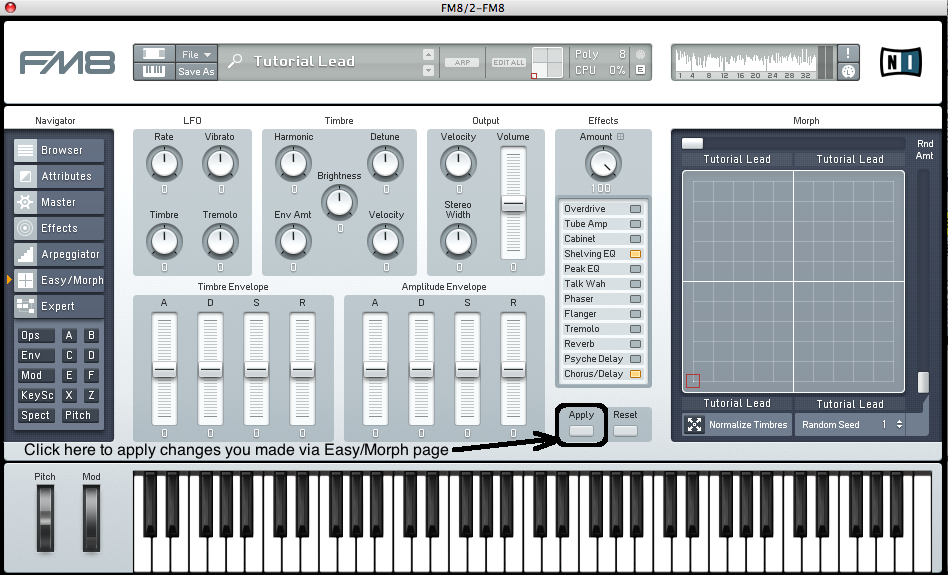948x575 pixels.
Task: Click the magnifier search icon
Action: [x=235, y=61]
